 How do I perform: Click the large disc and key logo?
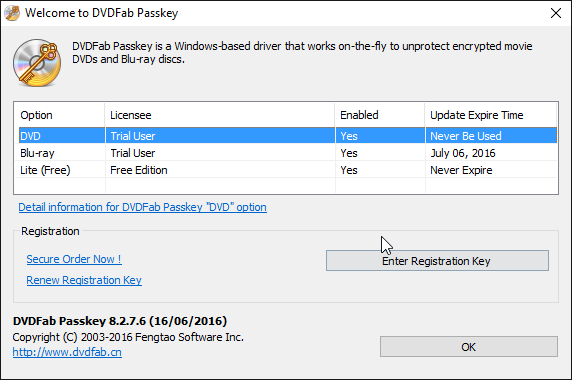coord(37,63)
